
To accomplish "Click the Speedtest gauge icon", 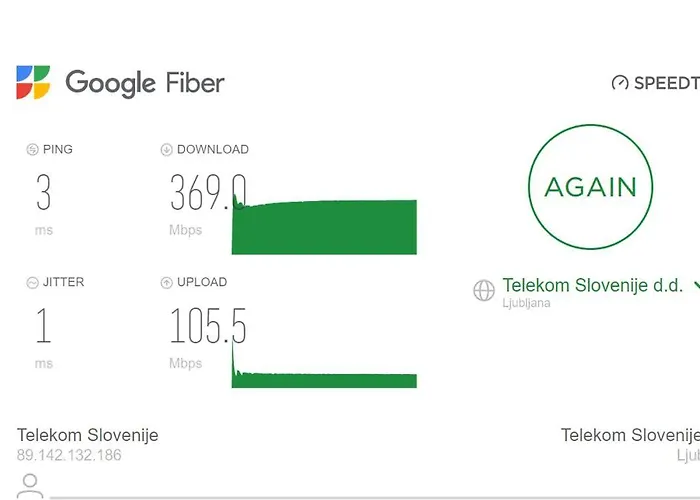I will 620,83.
